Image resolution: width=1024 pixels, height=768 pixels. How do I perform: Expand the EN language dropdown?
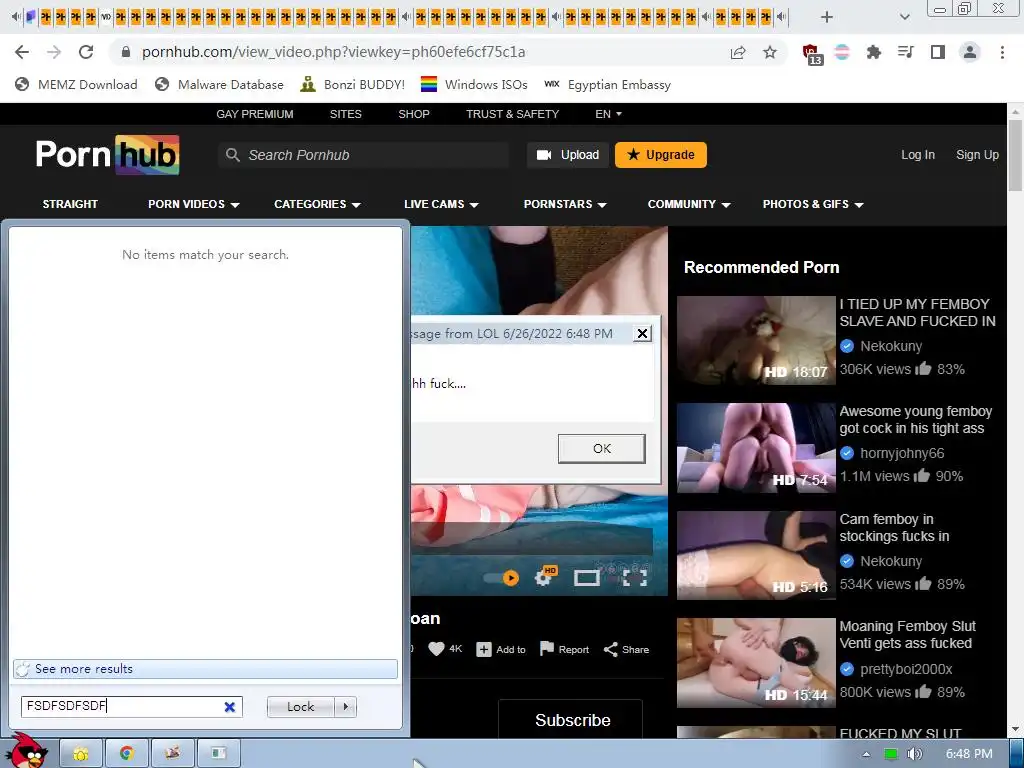point(608,114)
